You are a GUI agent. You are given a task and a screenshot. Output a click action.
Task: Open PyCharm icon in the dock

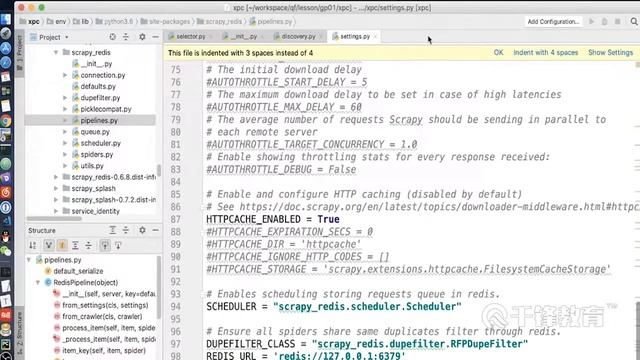point(6,345)
